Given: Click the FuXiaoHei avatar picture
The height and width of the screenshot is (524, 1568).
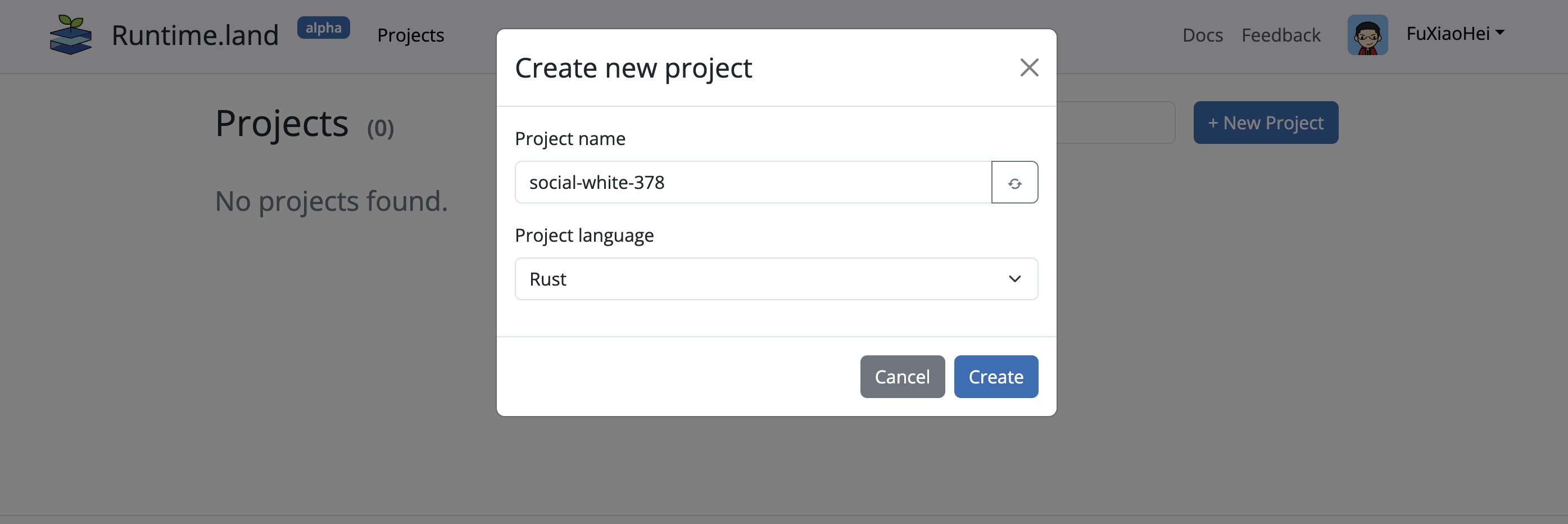Looking at the screenshot, I should [x=1368, y=35].
